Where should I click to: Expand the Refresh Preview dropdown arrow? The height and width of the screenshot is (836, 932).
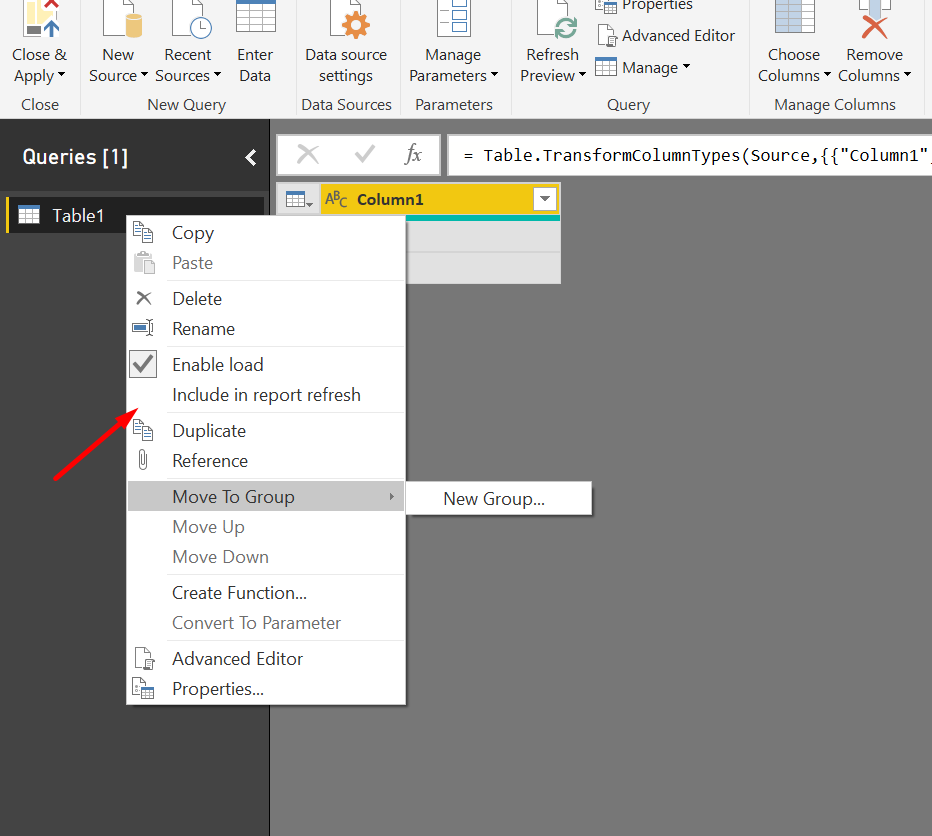[582, 75]
